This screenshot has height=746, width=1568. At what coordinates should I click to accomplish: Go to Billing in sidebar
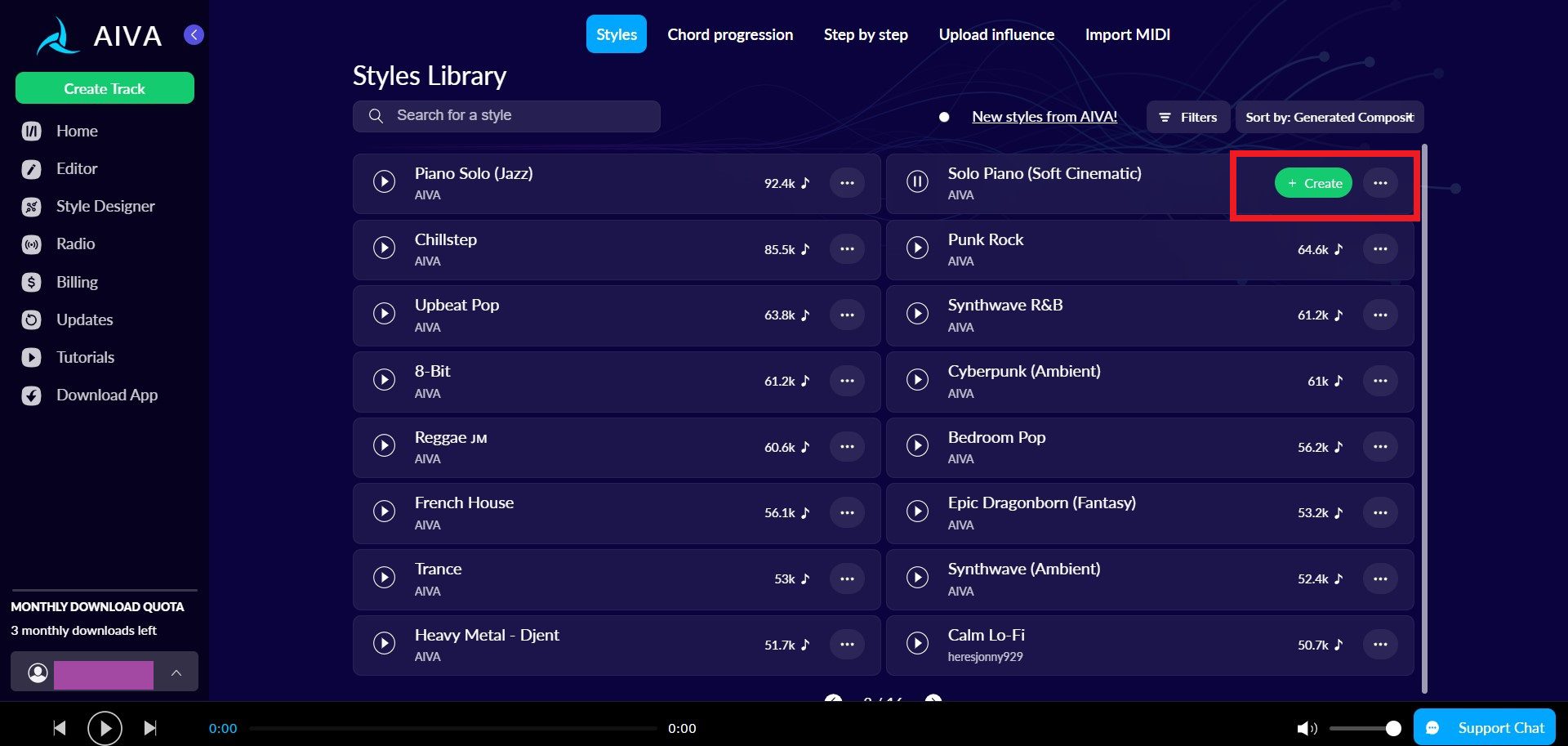pos(77,282)
